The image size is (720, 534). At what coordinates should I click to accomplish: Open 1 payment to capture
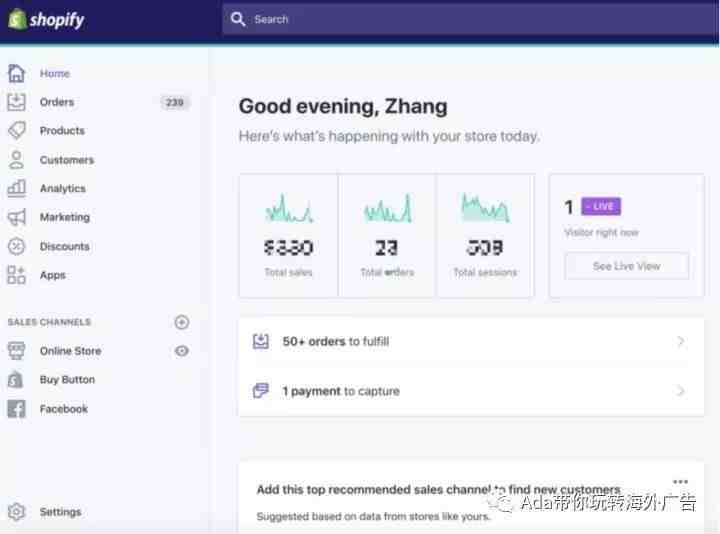(x=471, y=391)
